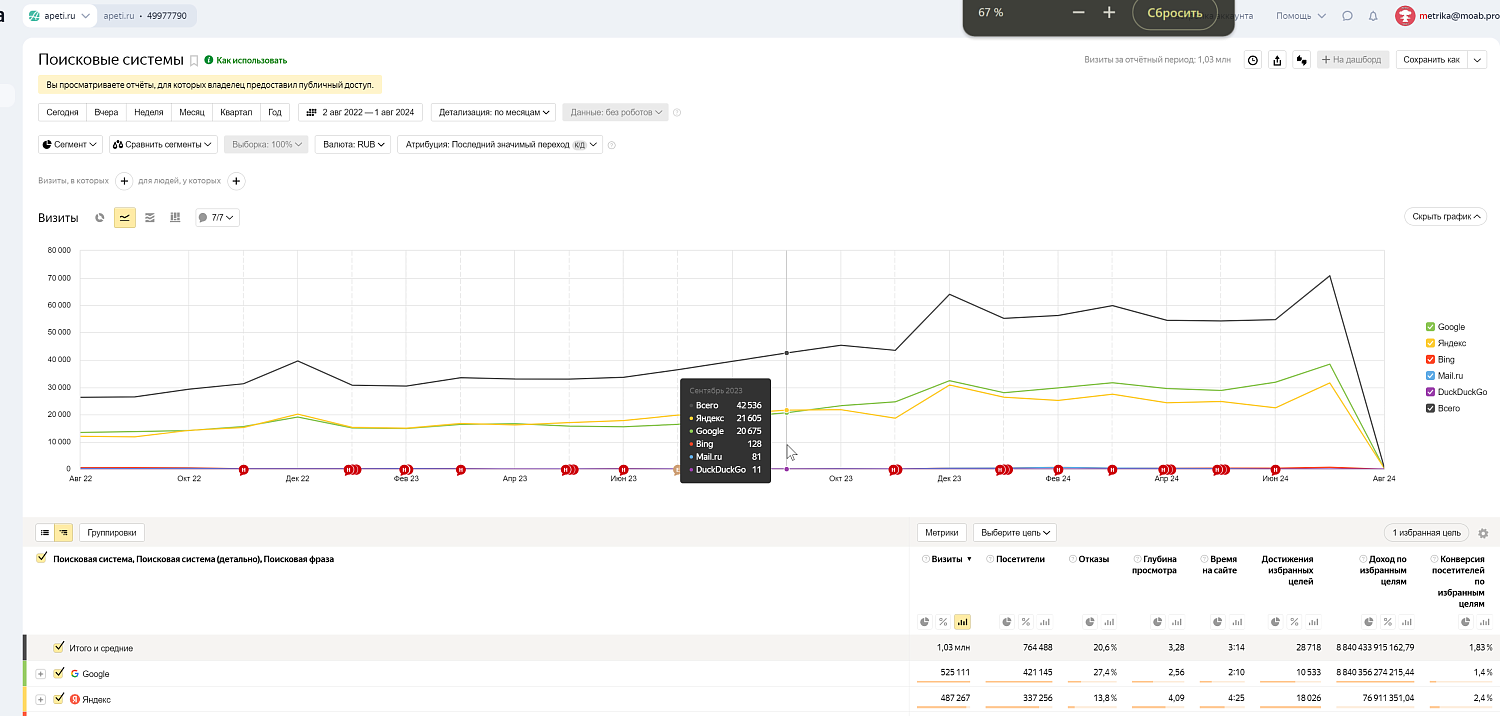Click the compare periods arrows icon
The width and height of the screenshot is (1500, 716).
coord(1302,60)
